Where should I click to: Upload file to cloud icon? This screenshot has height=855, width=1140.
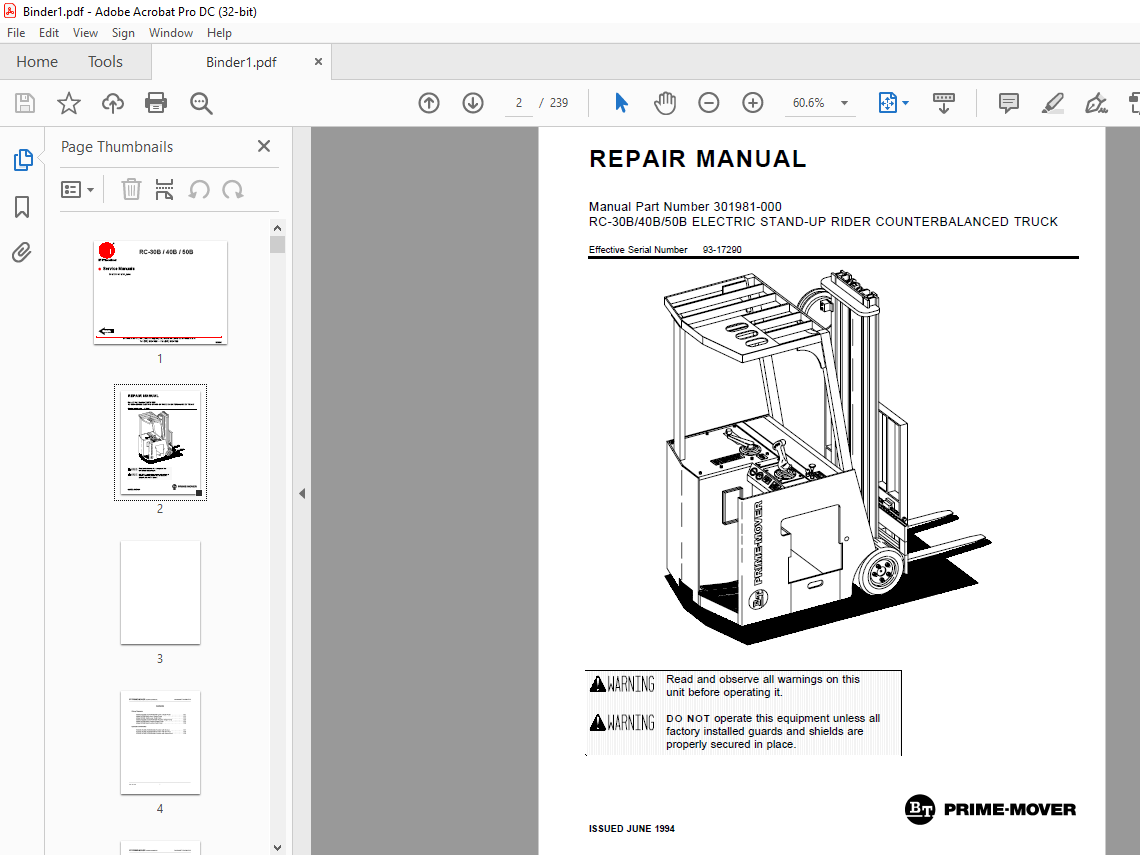pyautogui.click(x=113, y=103)
